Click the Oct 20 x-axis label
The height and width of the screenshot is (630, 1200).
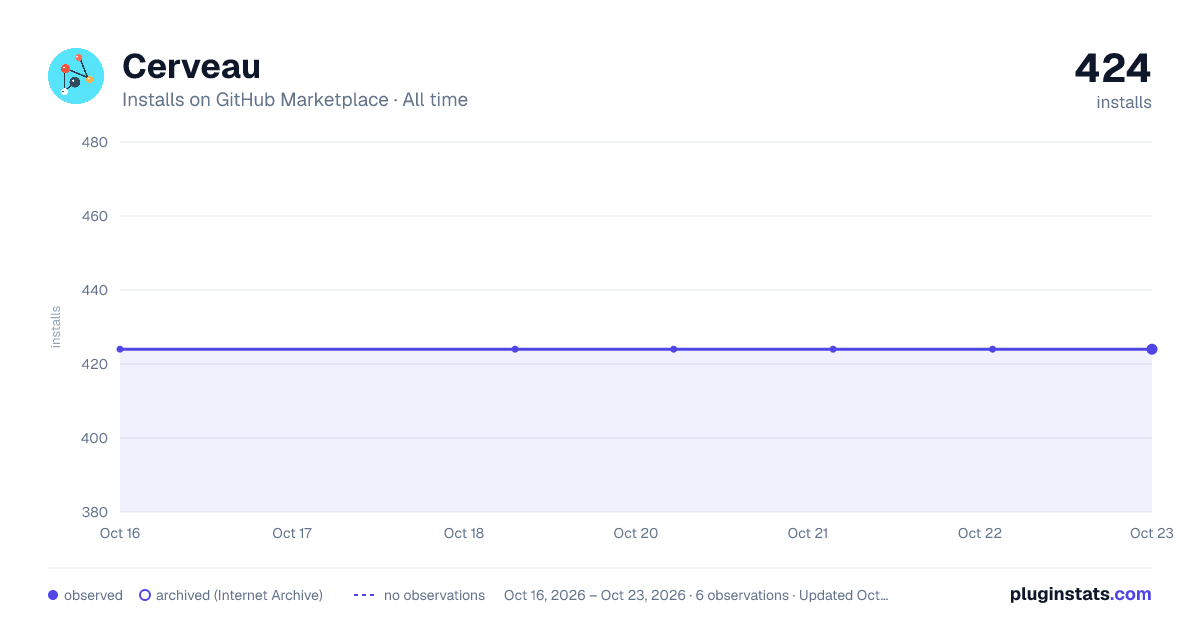coord(636,533)
